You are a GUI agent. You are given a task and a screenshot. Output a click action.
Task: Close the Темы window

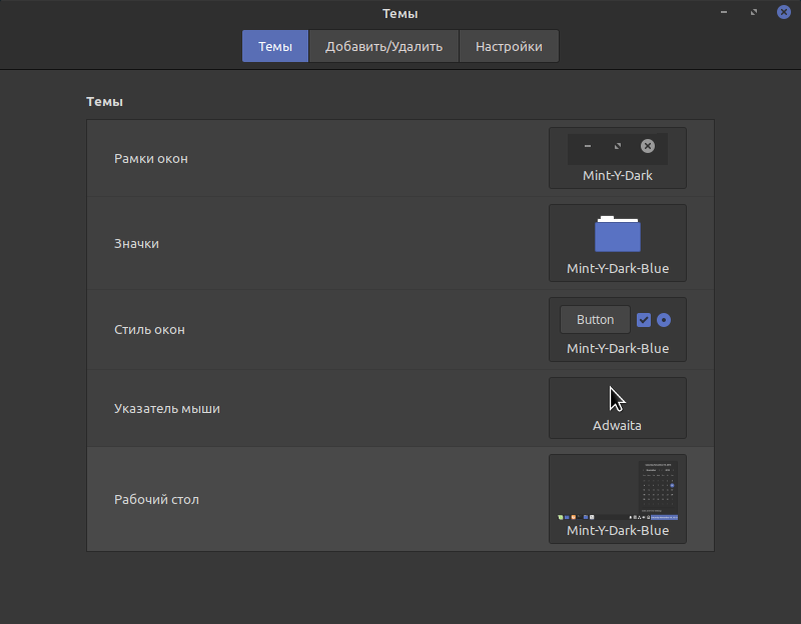point(784,12)
